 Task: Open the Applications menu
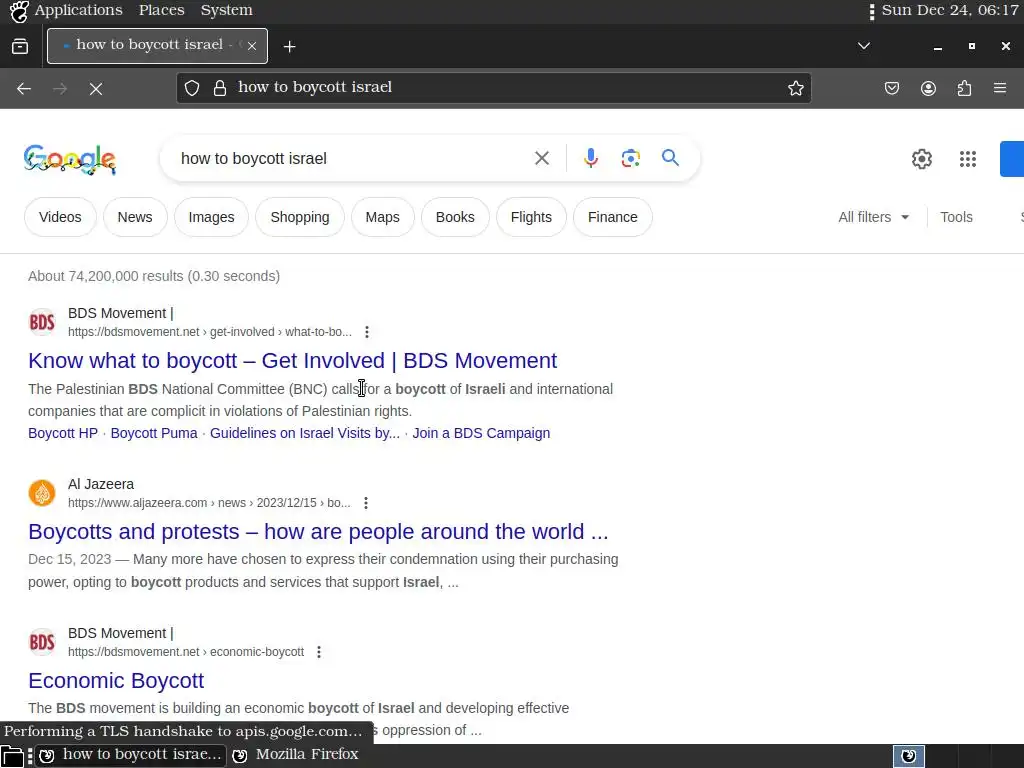coord(78,10)
